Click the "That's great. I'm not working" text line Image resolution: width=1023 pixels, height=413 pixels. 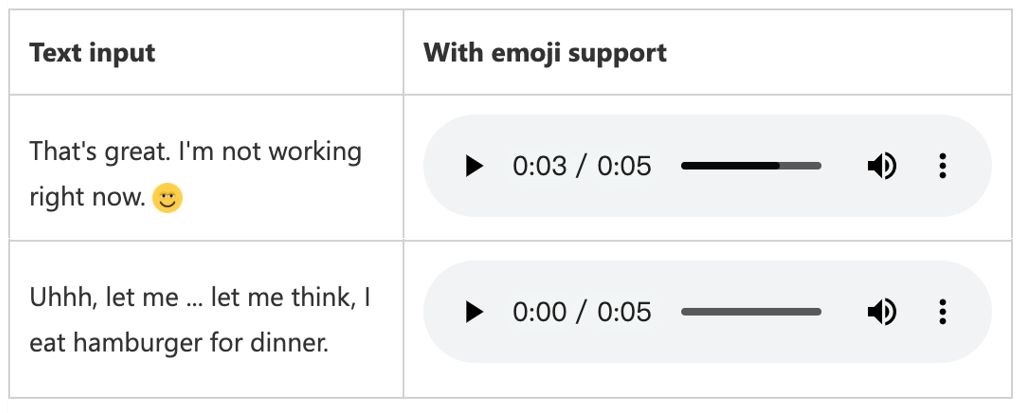196,151
